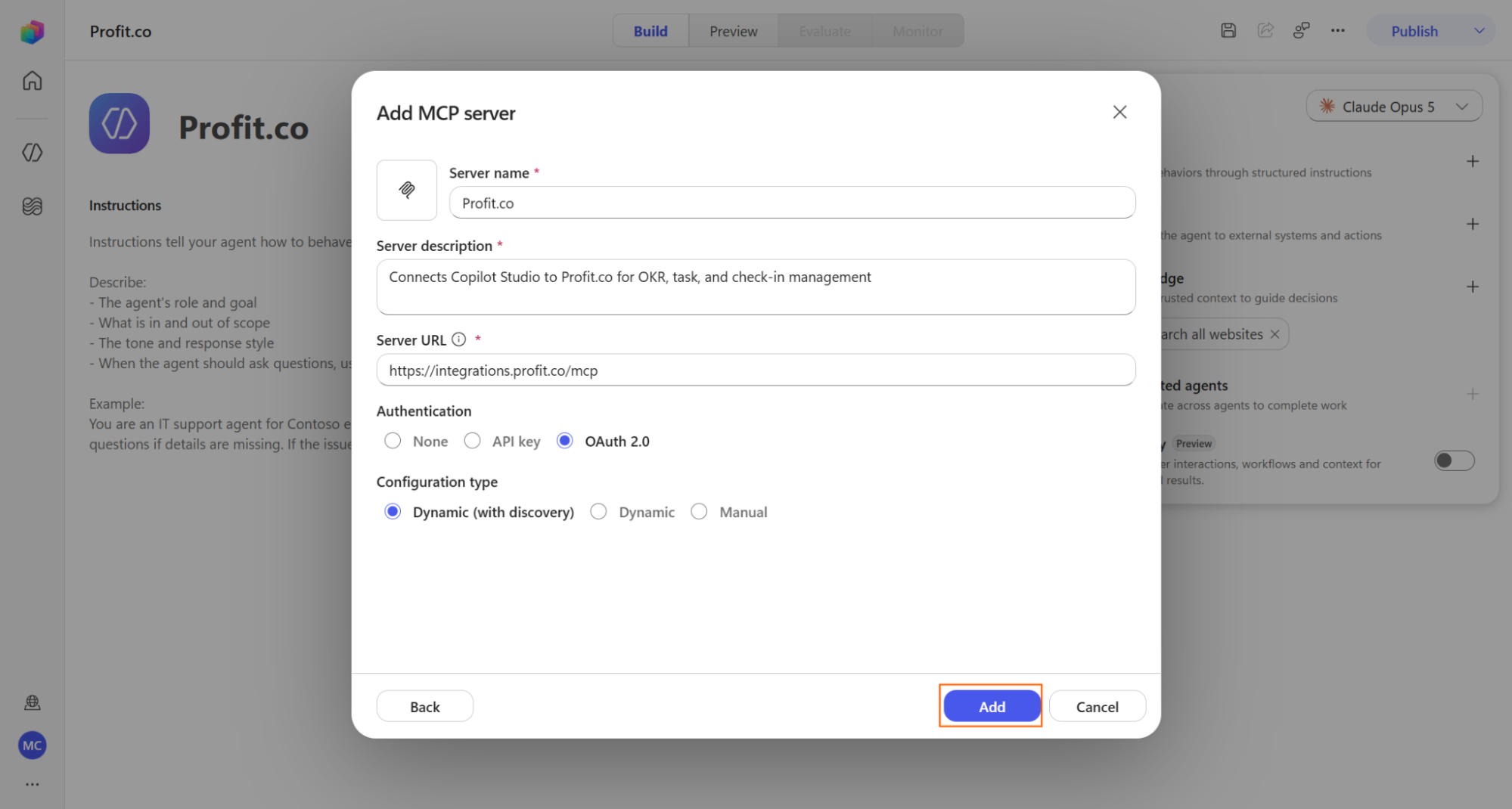Viewport: 1512px width, 809px height.
Task: Click the Server name field
Action: [792, 203]
